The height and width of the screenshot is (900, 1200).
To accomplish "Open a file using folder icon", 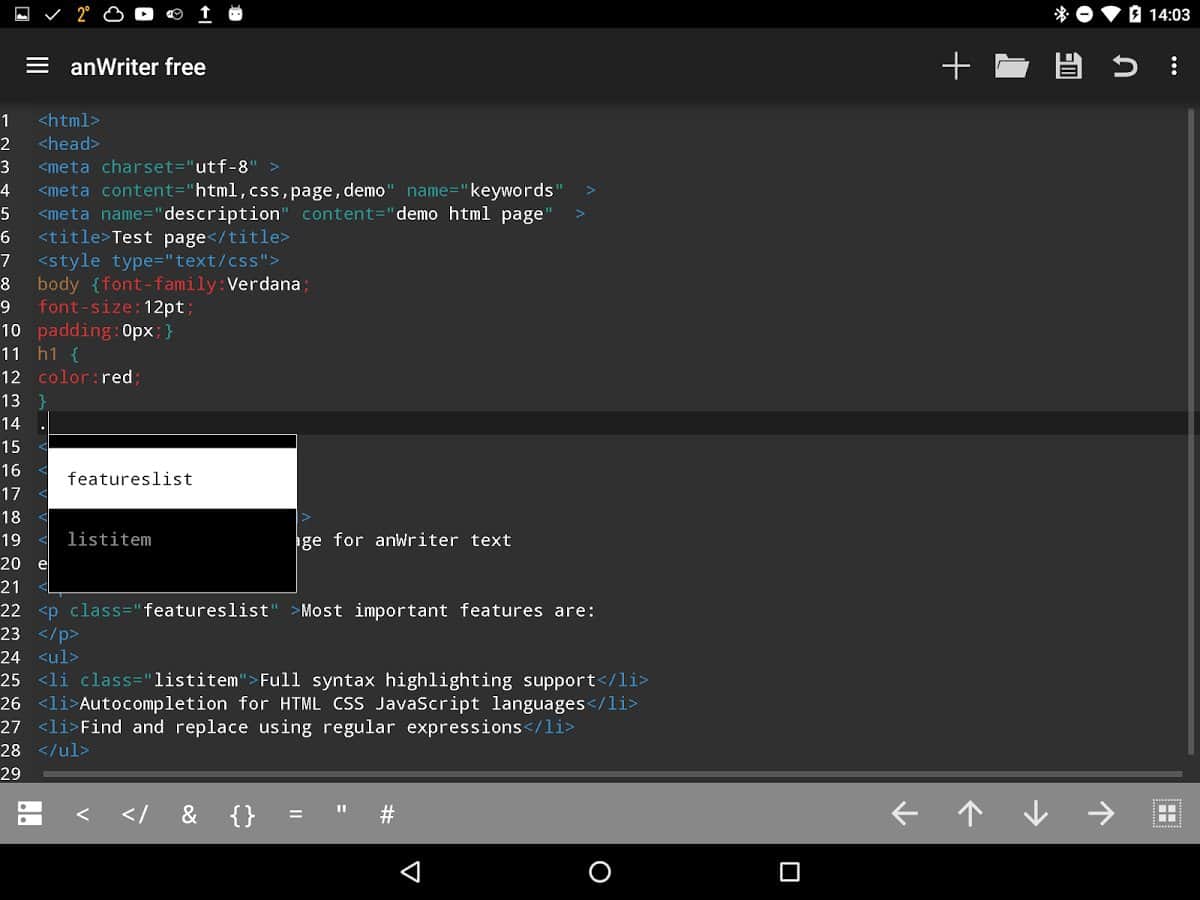I will coord(1011,67).
